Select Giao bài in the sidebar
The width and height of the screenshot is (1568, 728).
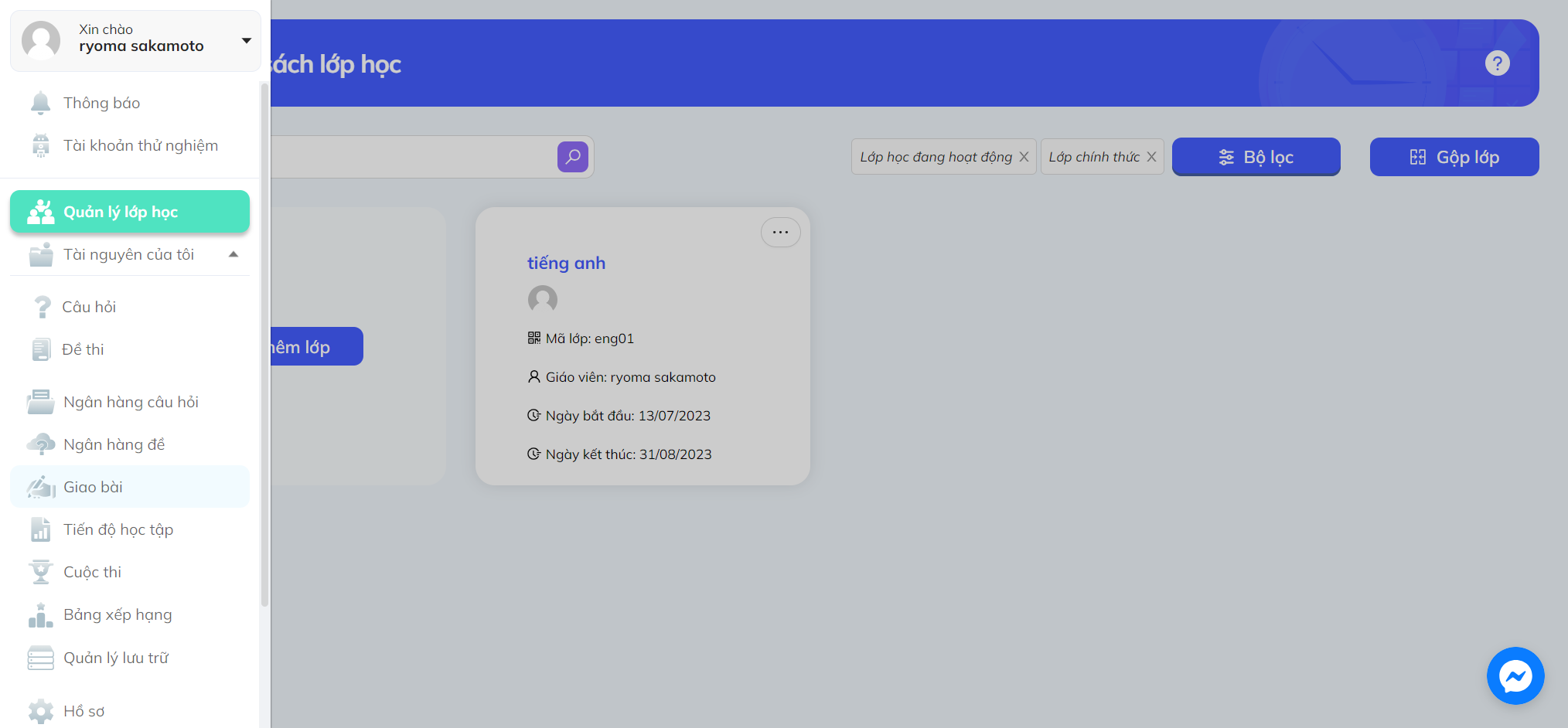pos(130,487)
